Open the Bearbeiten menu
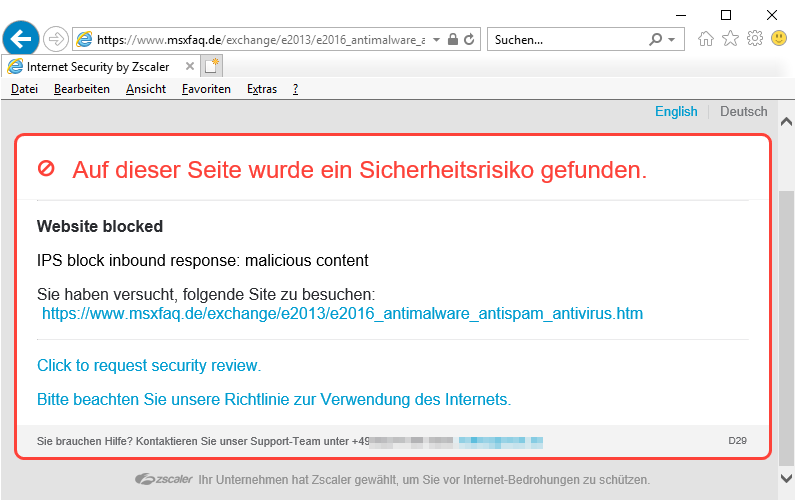Screen dimensions: 796x501 tap(82, 89)
